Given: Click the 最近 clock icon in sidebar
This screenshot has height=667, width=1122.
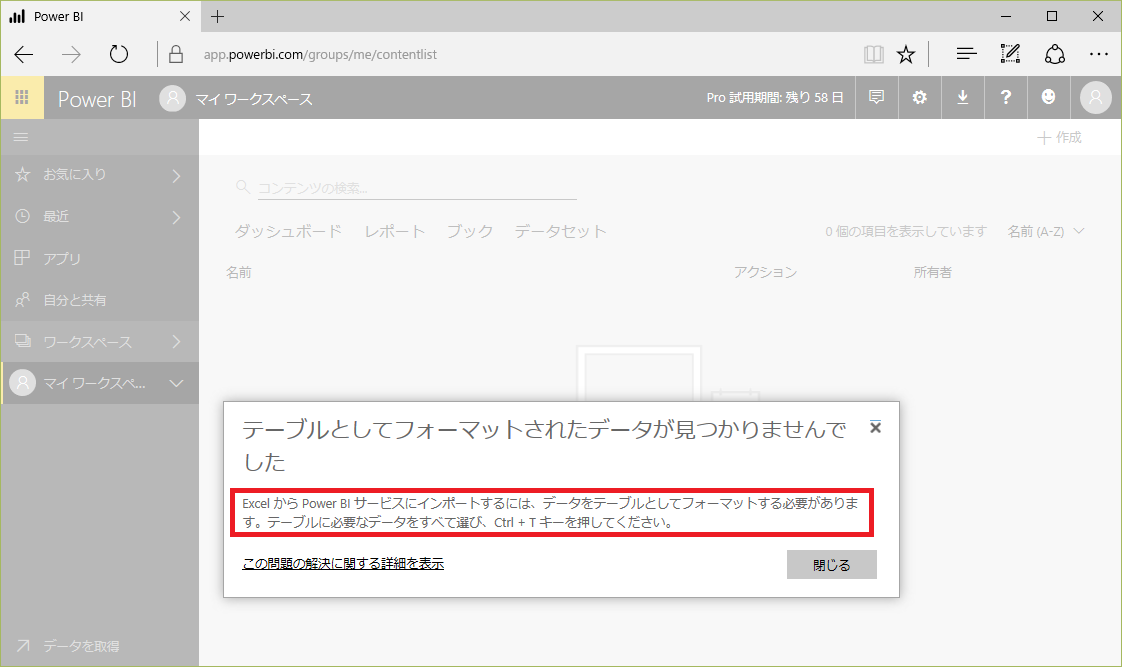Looking at the screenshot, I should tap(23, 215).
